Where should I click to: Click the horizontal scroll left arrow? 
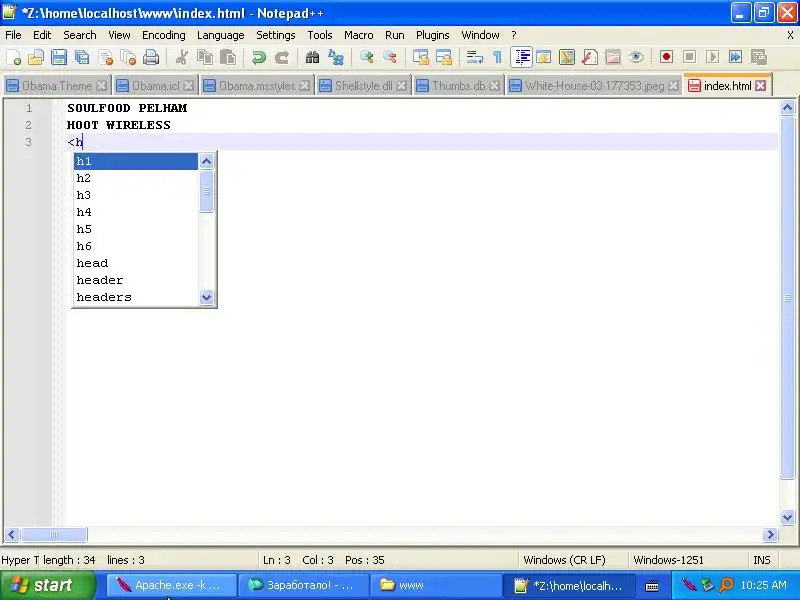(x=12, y=535)
